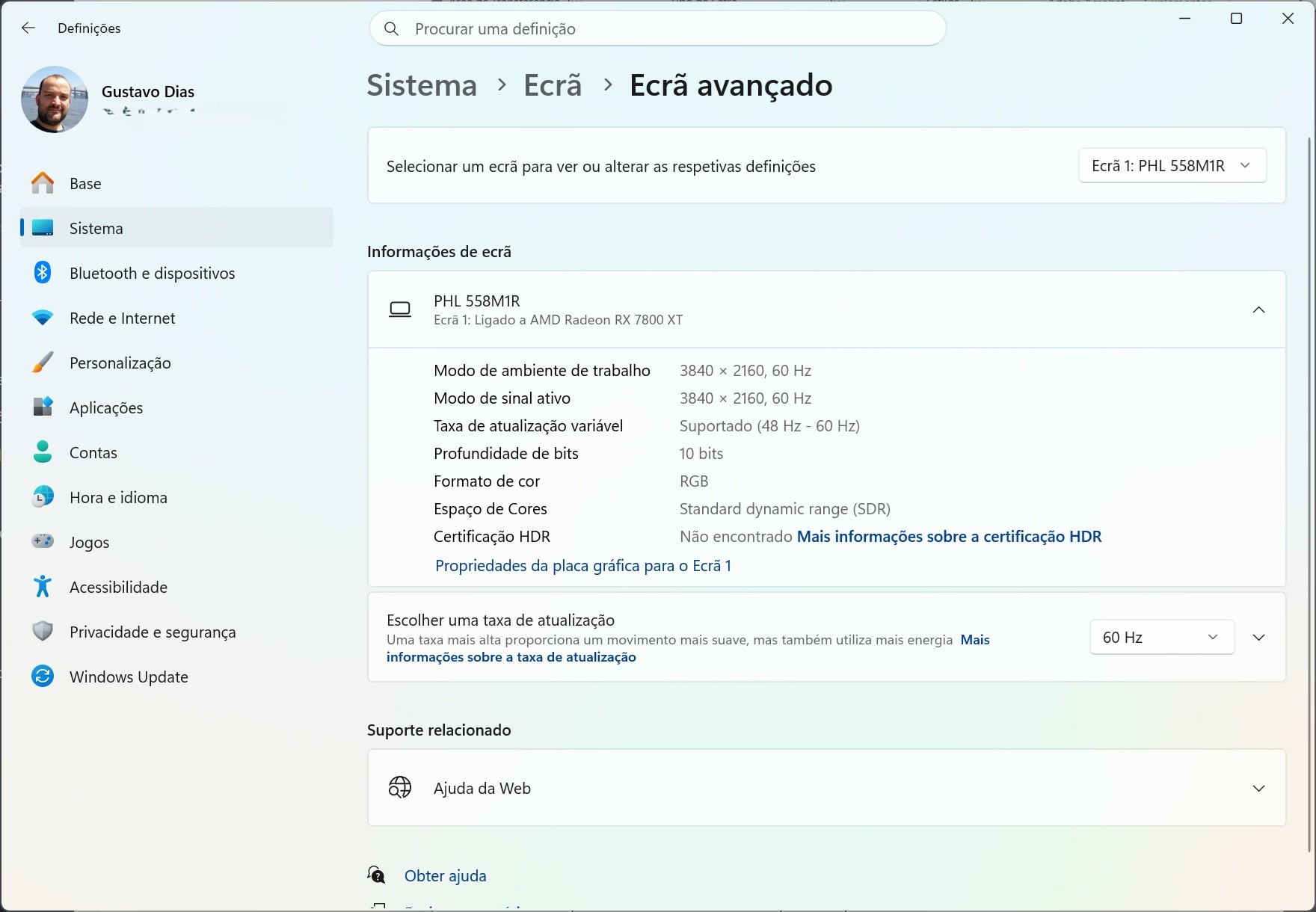
Task: Click the Obter ajuda link
Action: pos(445,876)
